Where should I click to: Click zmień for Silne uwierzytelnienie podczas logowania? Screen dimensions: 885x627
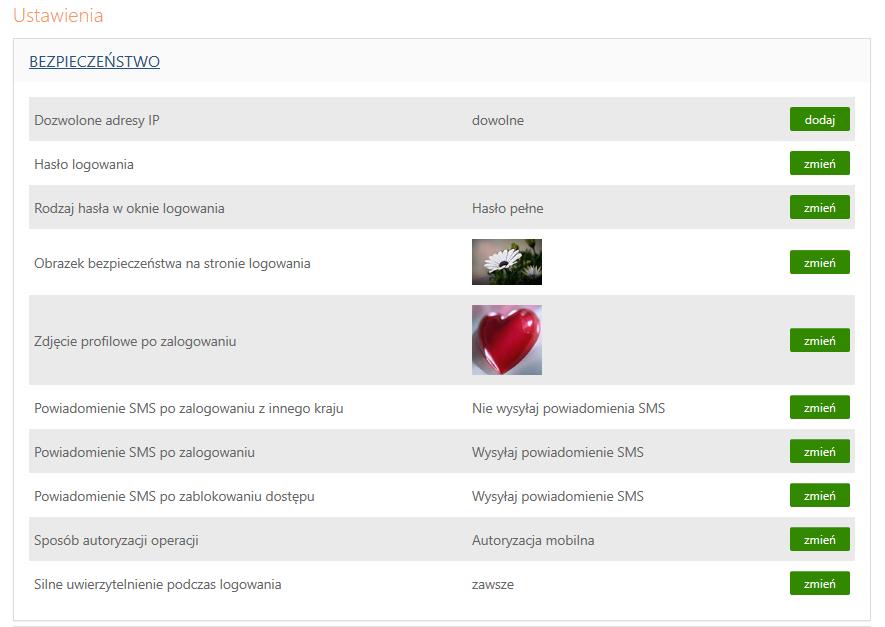[x=820, y=583]
